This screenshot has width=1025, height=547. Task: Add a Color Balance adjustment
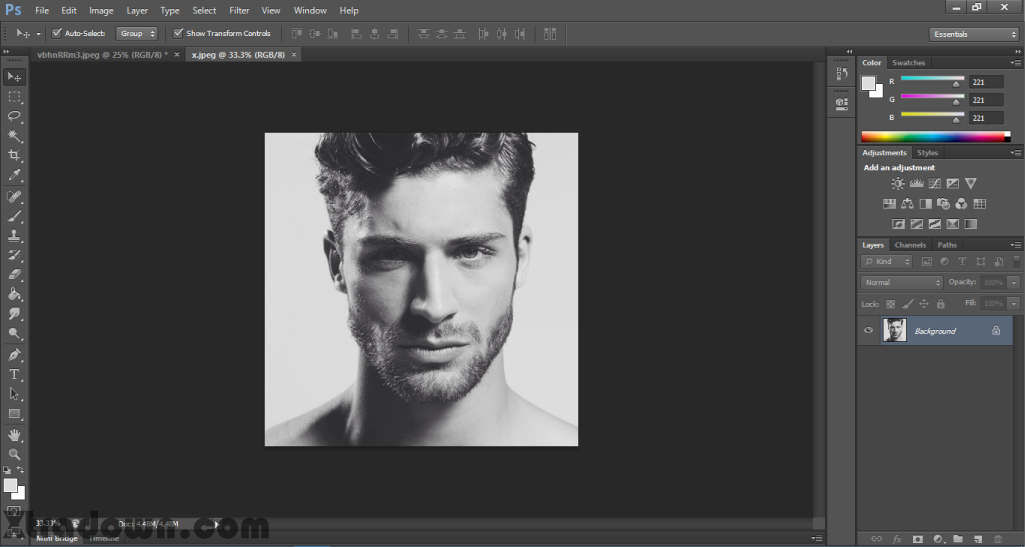(x=907, y=204)
